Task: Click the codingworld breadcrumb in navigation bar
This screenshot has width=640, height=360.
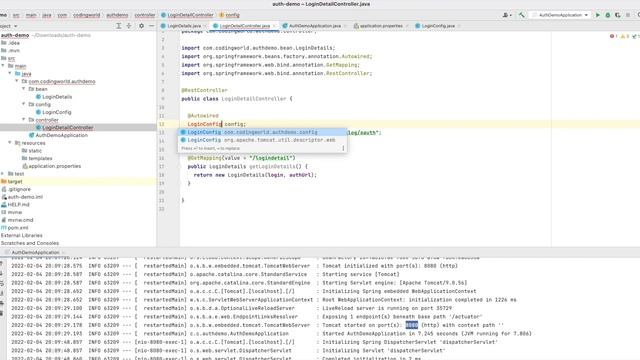Action: tap(87, 15)
